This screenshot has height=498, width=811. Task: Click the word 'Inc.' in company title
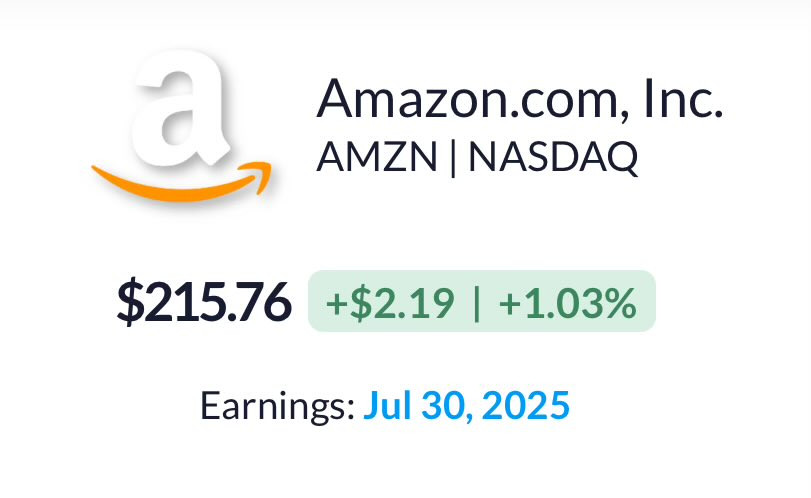683,98
